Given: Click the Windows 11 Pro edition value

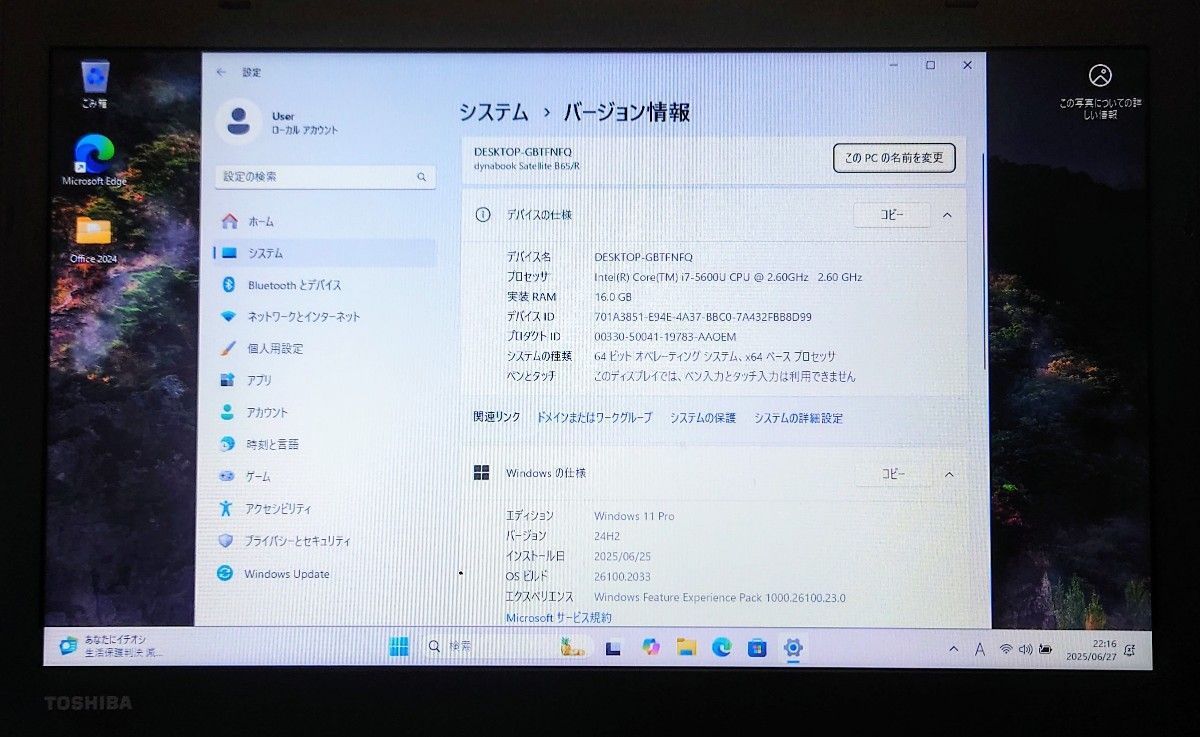Looking at the screenshot, I should [634, 516].
